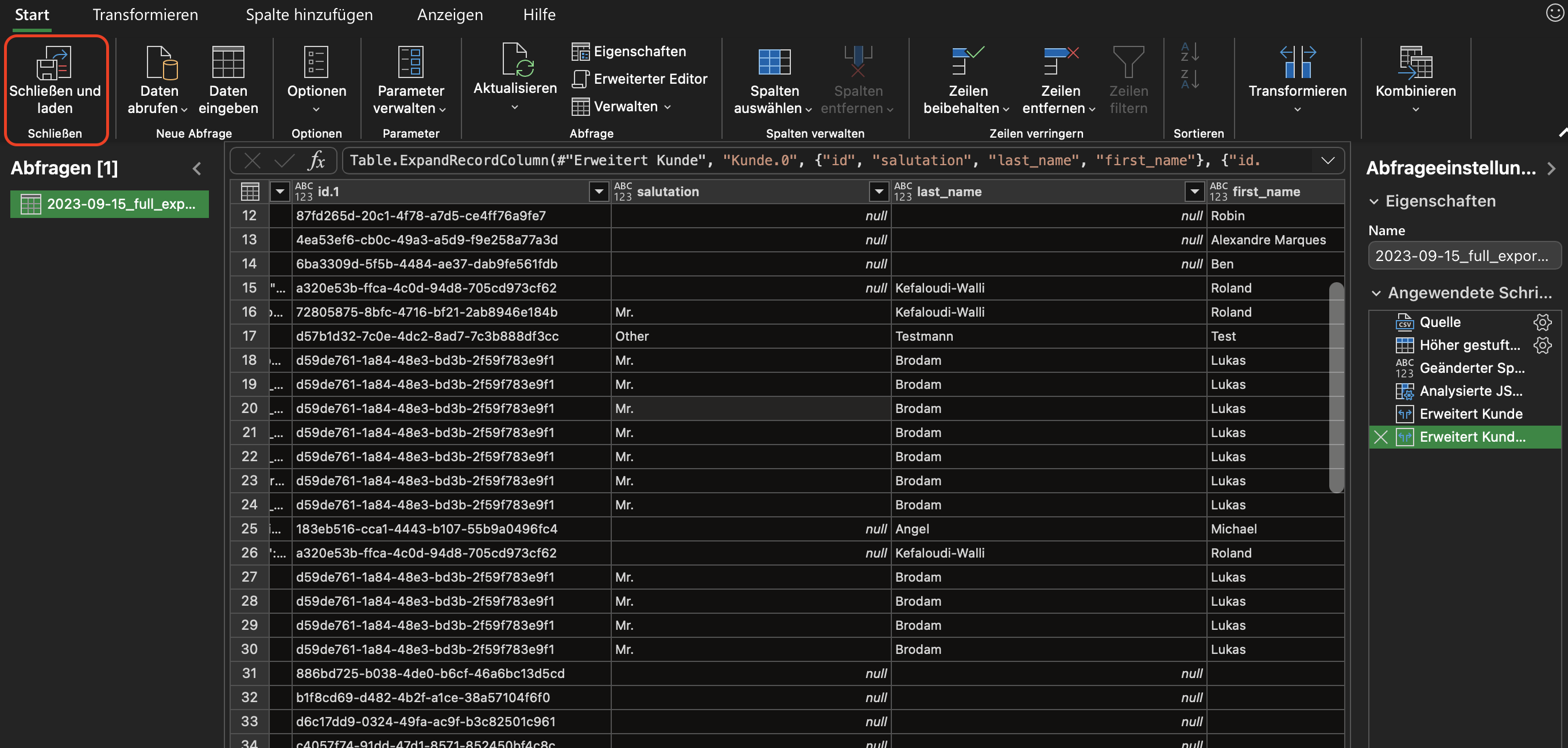Image resolution: width=1568 pixels, height=748 pixels.
Task: Open id.1 column filter dropdown
Action: (x=599, y=192)
